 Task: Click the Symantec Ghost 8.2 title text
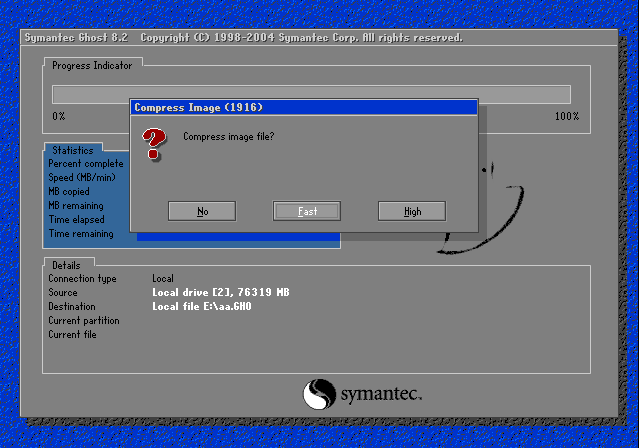[x=76, y=38]
